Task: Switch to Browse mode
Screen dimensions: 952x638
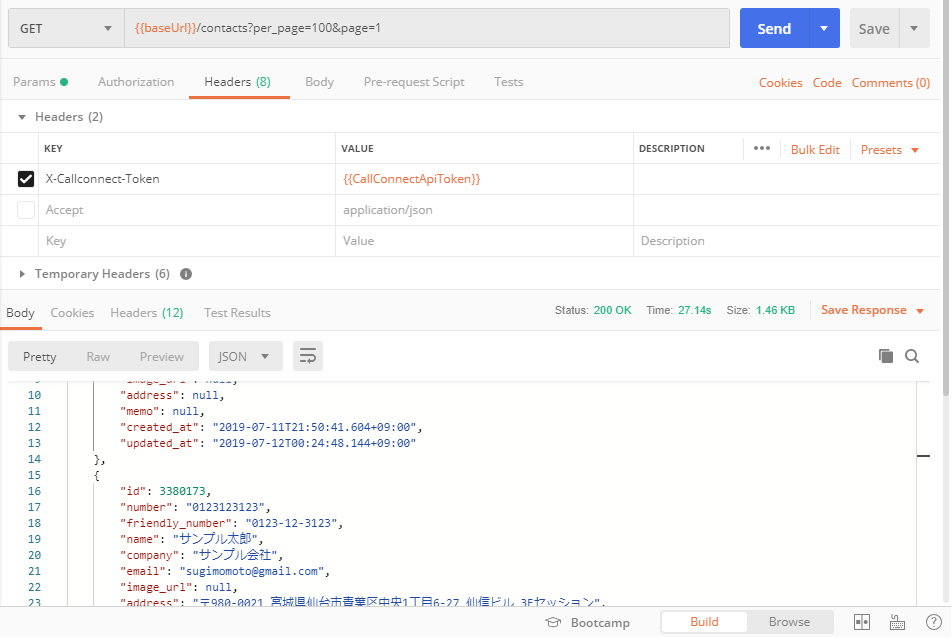Action: point(789,622)
